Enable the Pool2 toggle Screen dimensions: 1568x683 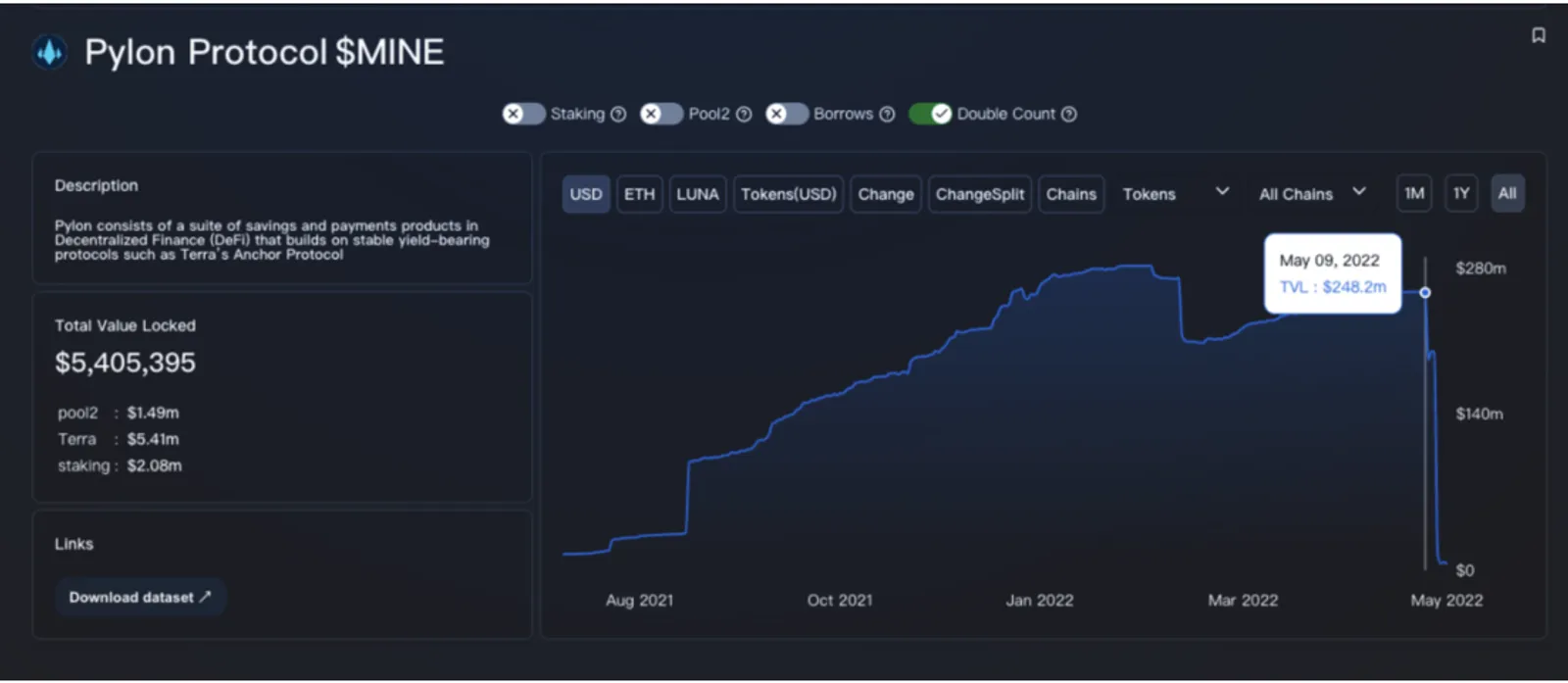pyautogui.click(x=661, y=114)
